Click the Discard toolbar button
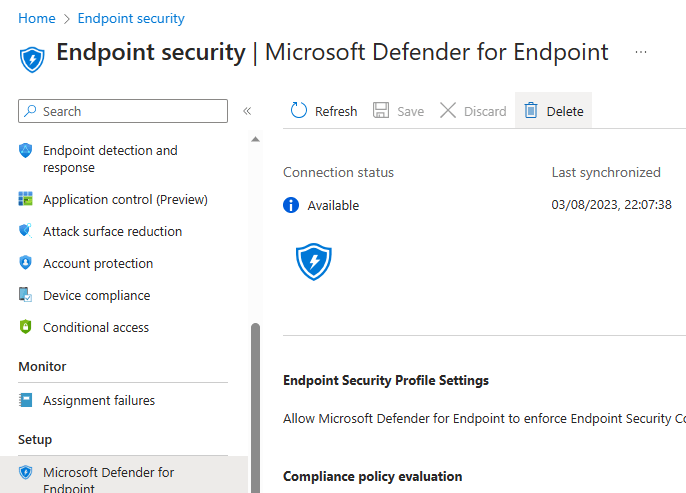This screenshot has height=493, width=686. (473, 111)
